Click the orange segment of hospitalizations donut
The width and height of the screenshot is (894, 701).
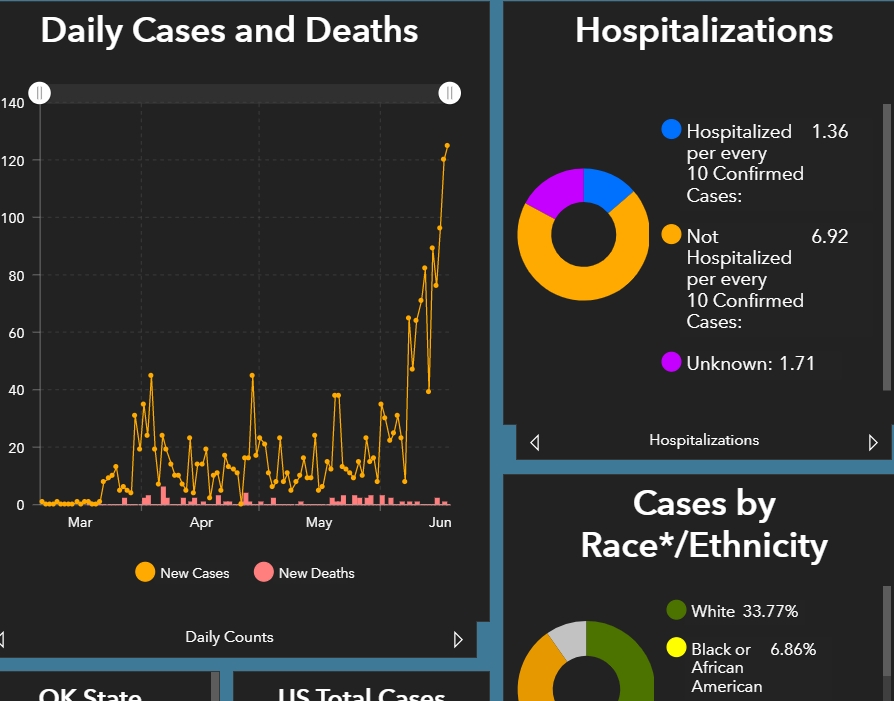point(593,282)
